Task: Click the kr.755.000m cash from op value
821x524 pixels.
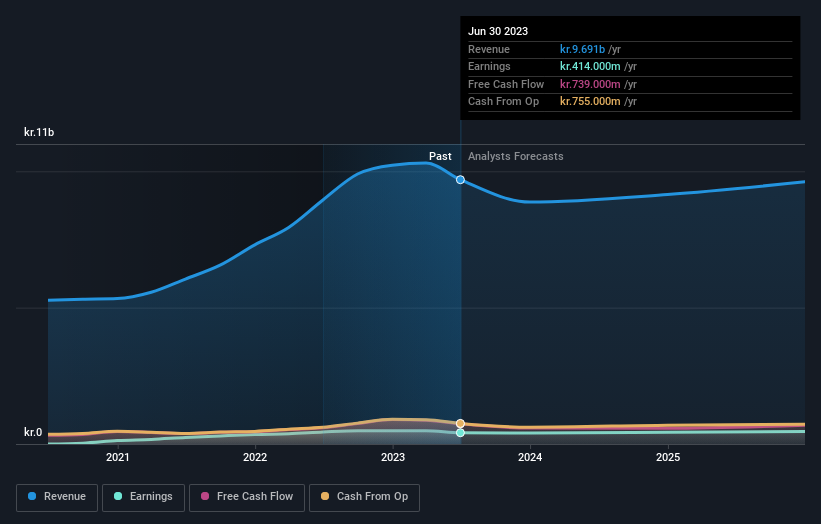Action: [x=590, y=102]
